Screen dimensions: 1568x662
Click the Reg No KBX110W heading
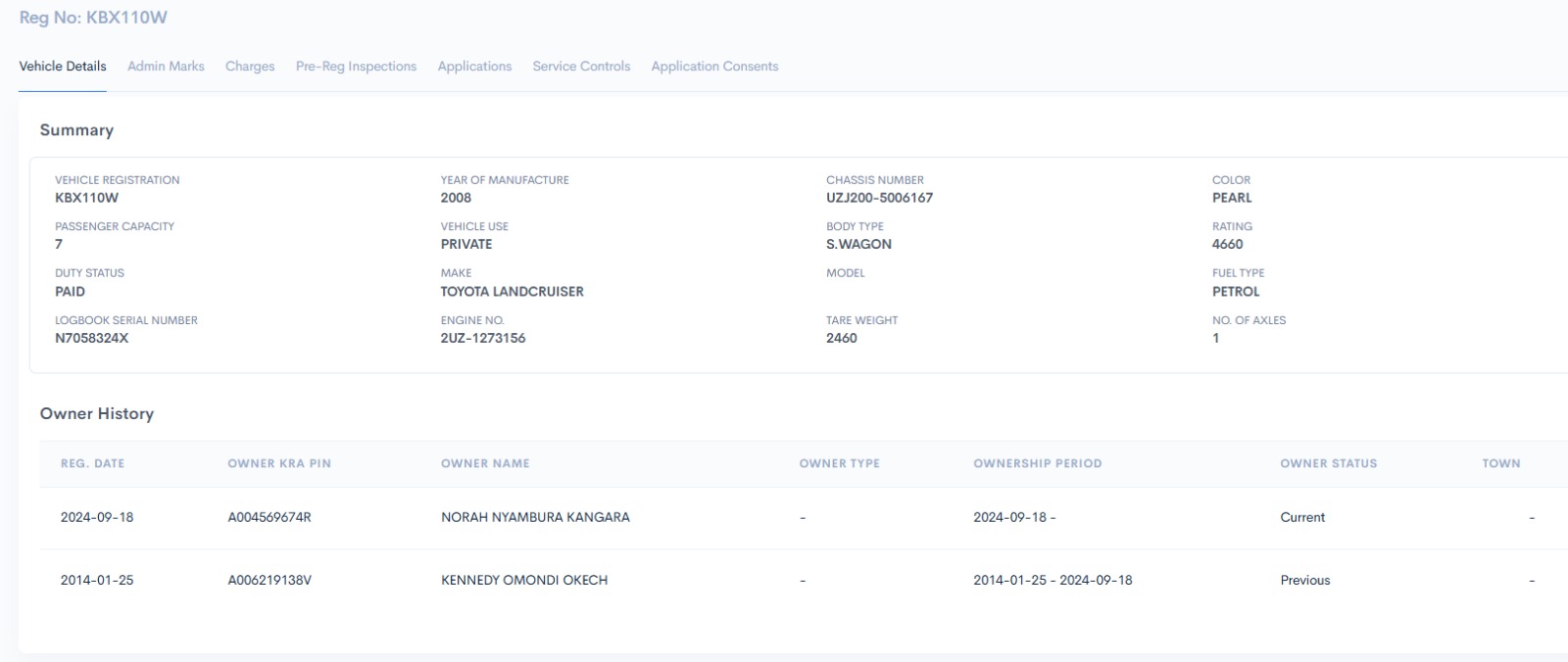click(93, 18)
